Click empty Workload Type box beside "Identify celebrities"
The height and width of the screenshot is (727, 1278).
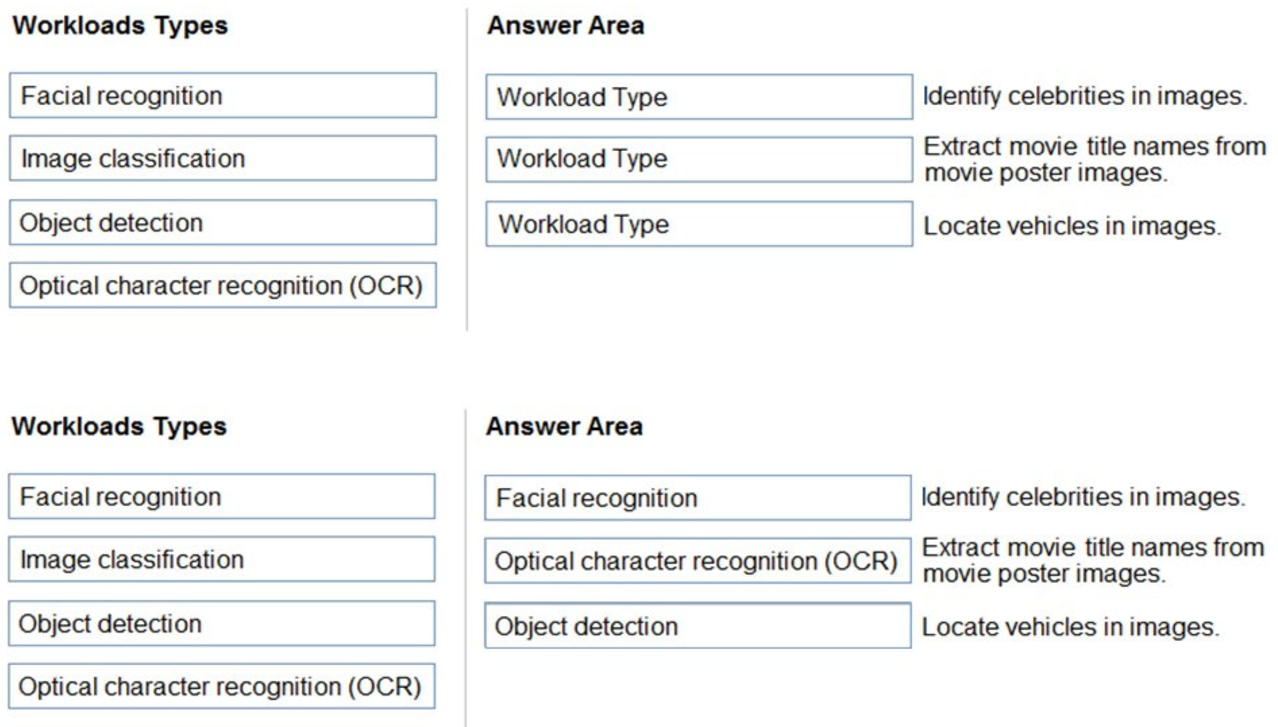pyautogui.click(x=699, y=97)
